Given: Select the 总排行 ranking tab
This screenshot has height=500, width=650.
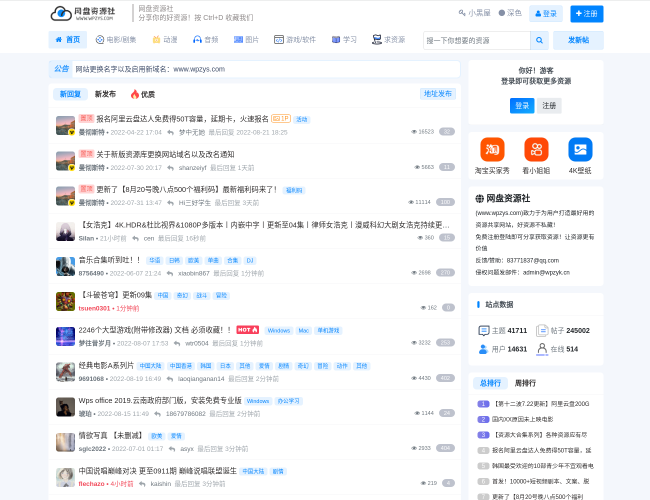Looking at the screenshot, I should pos(490,383).
